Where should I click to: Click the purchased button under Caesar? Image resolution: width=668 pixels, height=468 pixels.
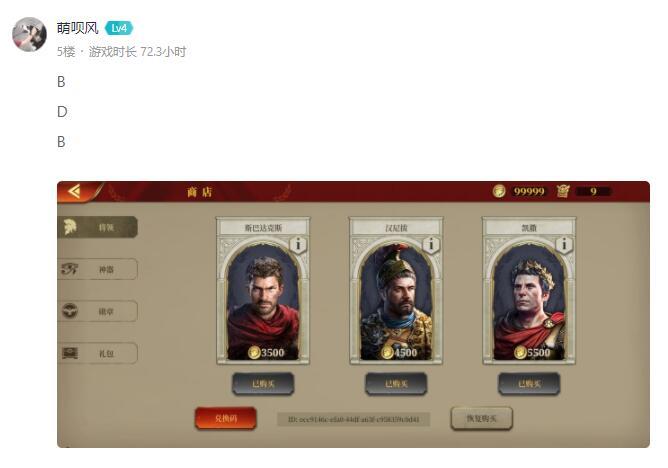click(x=529, y=384)
